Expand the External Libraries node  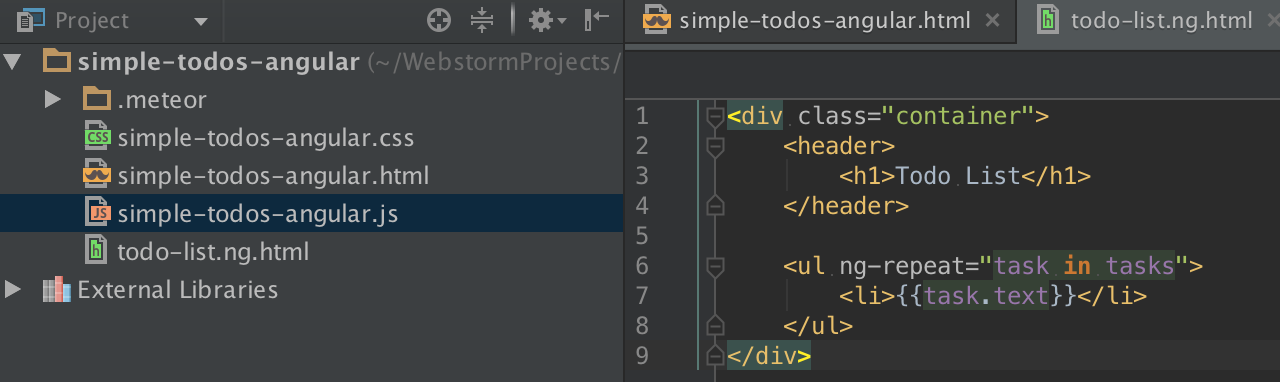pos(12,290)
